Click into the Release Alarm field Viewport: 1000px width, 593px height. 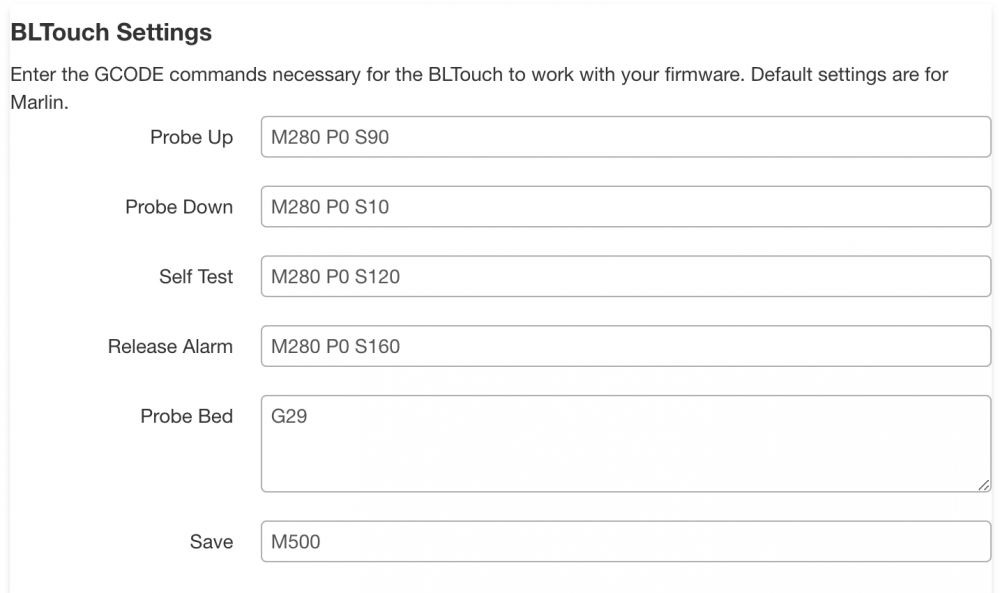(625, 347)
